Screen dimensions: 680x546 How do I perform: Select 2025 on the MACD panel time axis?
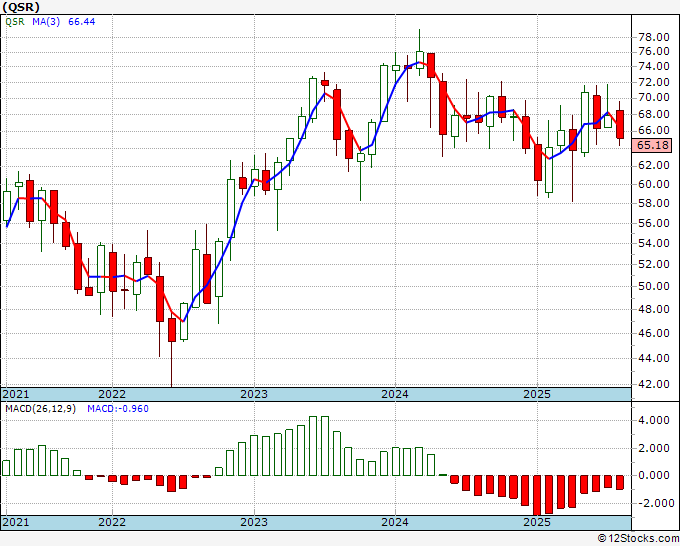[537, 522]
